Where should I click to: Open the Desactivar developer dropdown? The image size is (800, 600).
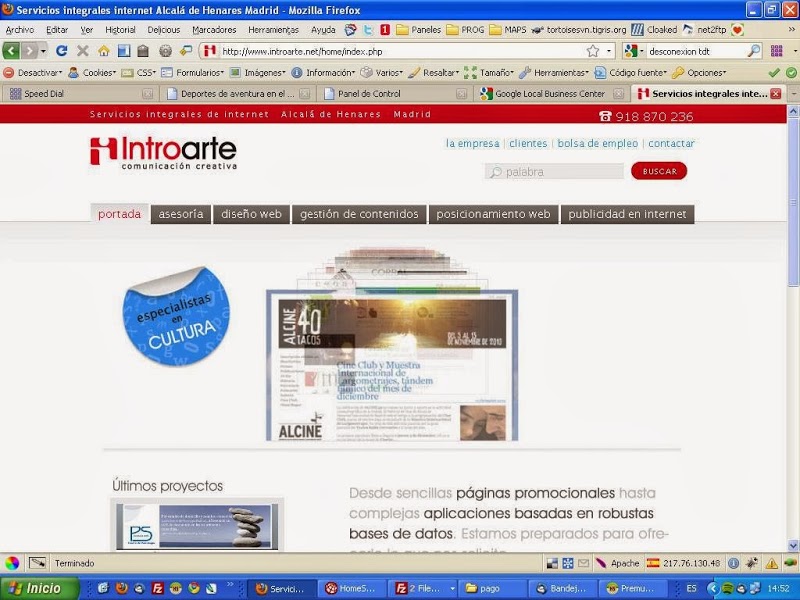coord(33,72)
